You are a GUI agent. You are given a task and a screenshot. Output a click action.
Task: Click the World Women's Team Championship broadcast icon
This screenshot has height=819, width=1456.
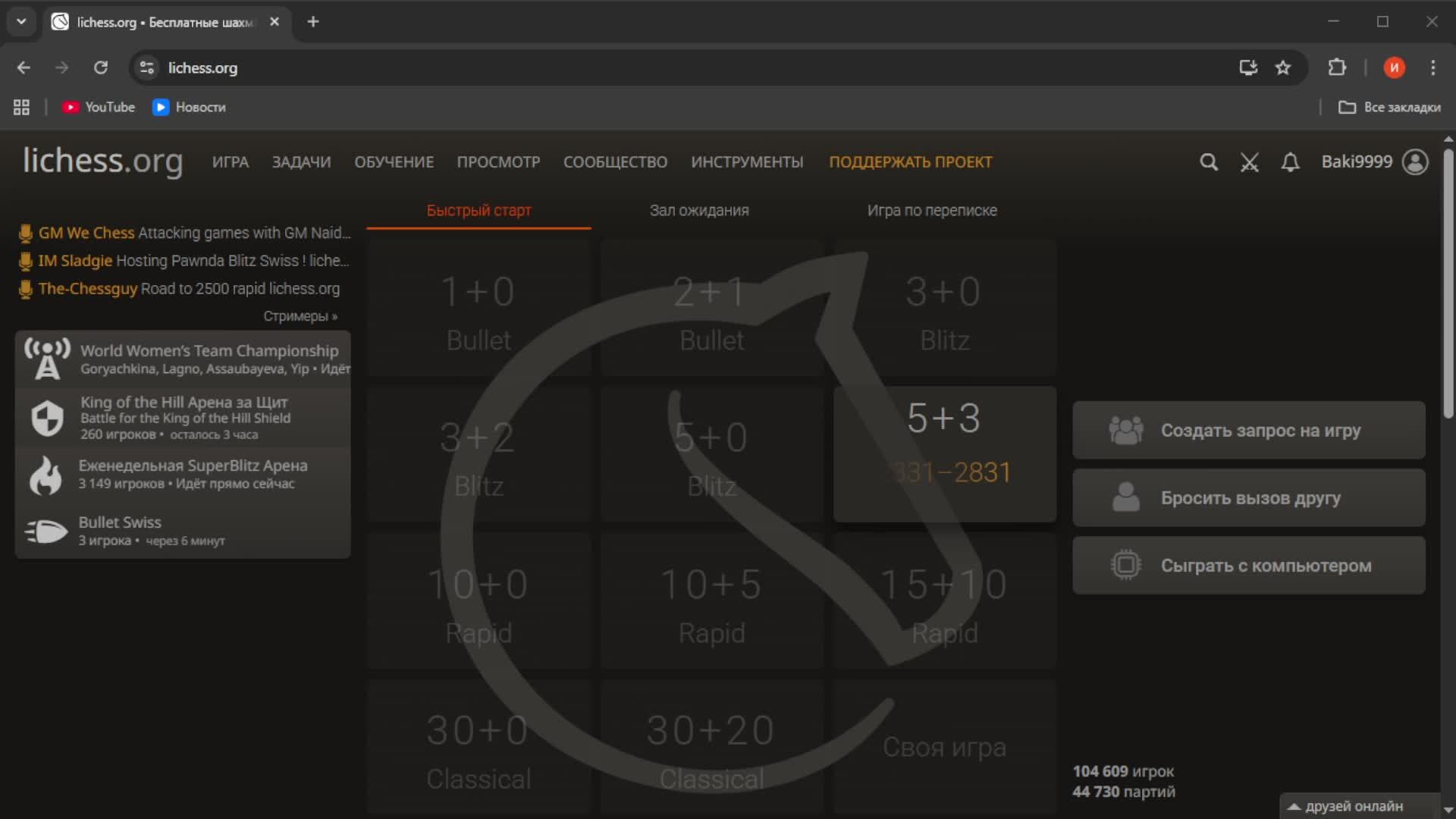(47, 359)
